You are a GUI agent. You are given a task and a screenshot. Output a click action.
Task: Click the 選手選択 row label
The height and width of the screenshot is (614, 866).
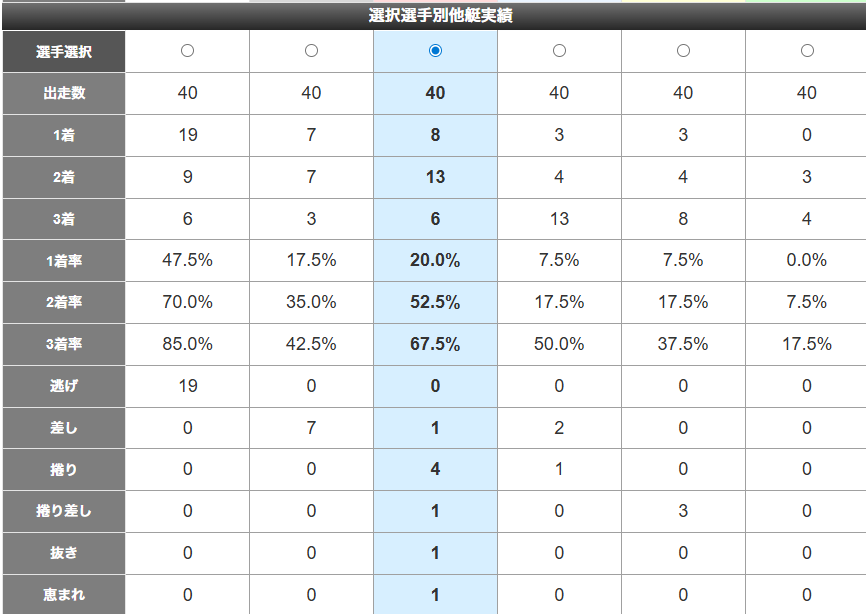pyautogui.click(x=64, y=51)
